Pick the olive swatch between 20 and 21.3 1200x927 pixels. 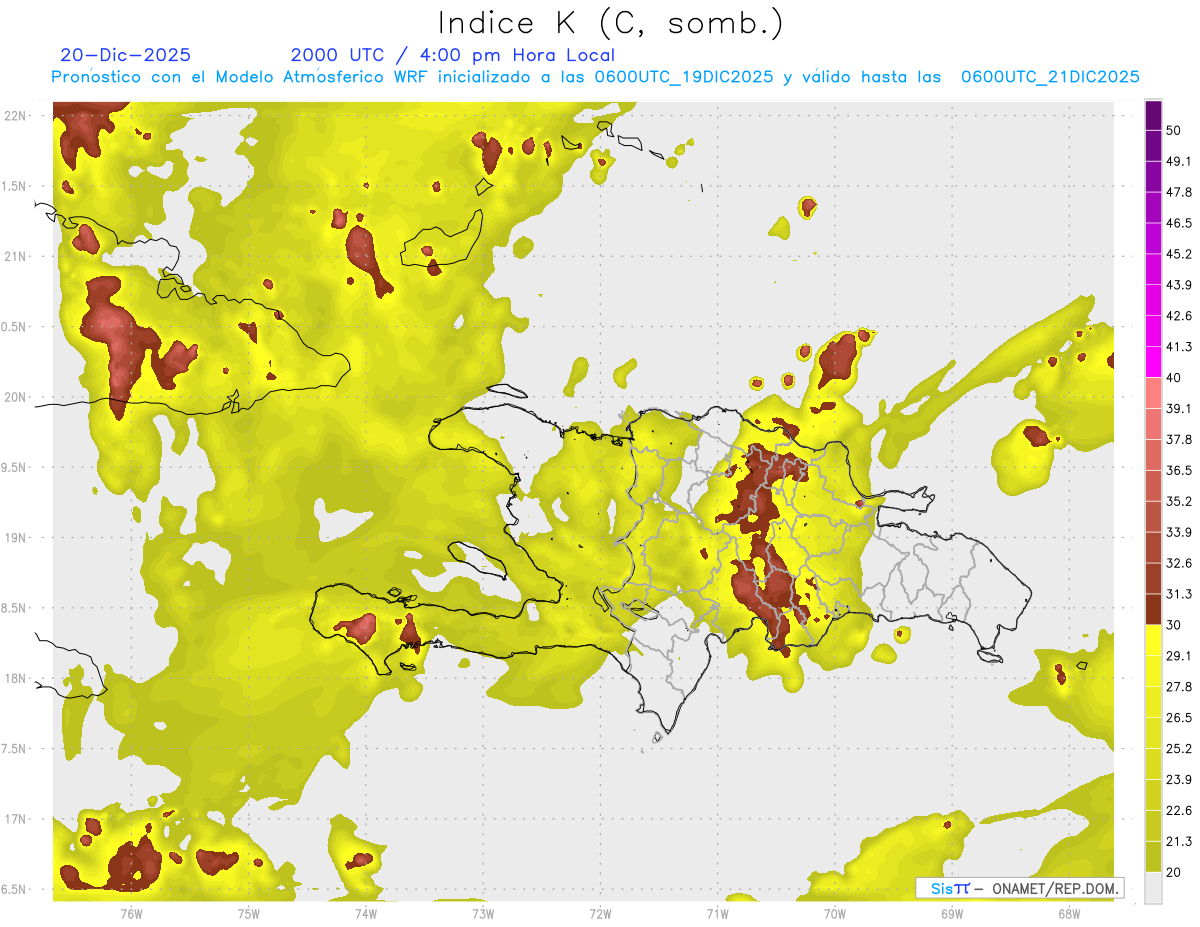[x=1153, y=857]
